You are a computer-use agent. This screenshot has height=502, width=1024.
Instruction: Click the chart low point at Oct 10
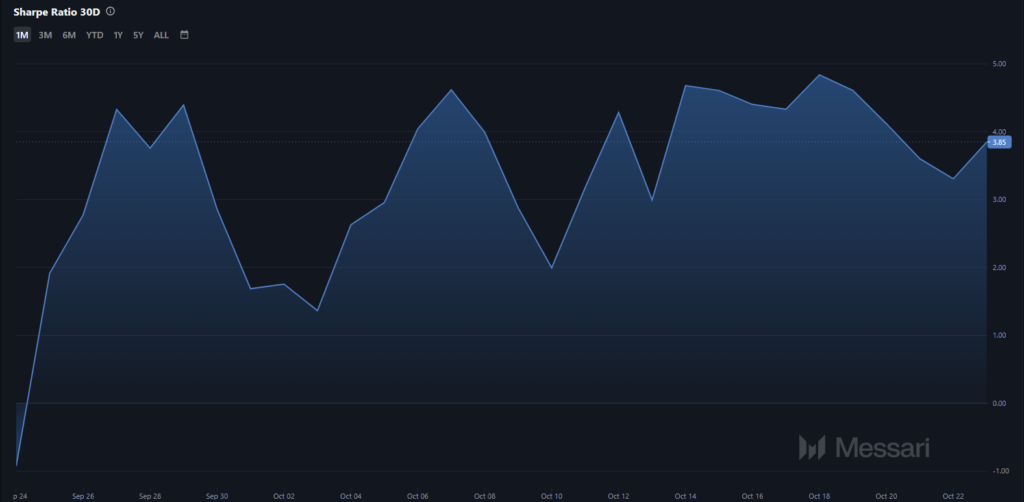pyautogui.click(x=551, y=268)
